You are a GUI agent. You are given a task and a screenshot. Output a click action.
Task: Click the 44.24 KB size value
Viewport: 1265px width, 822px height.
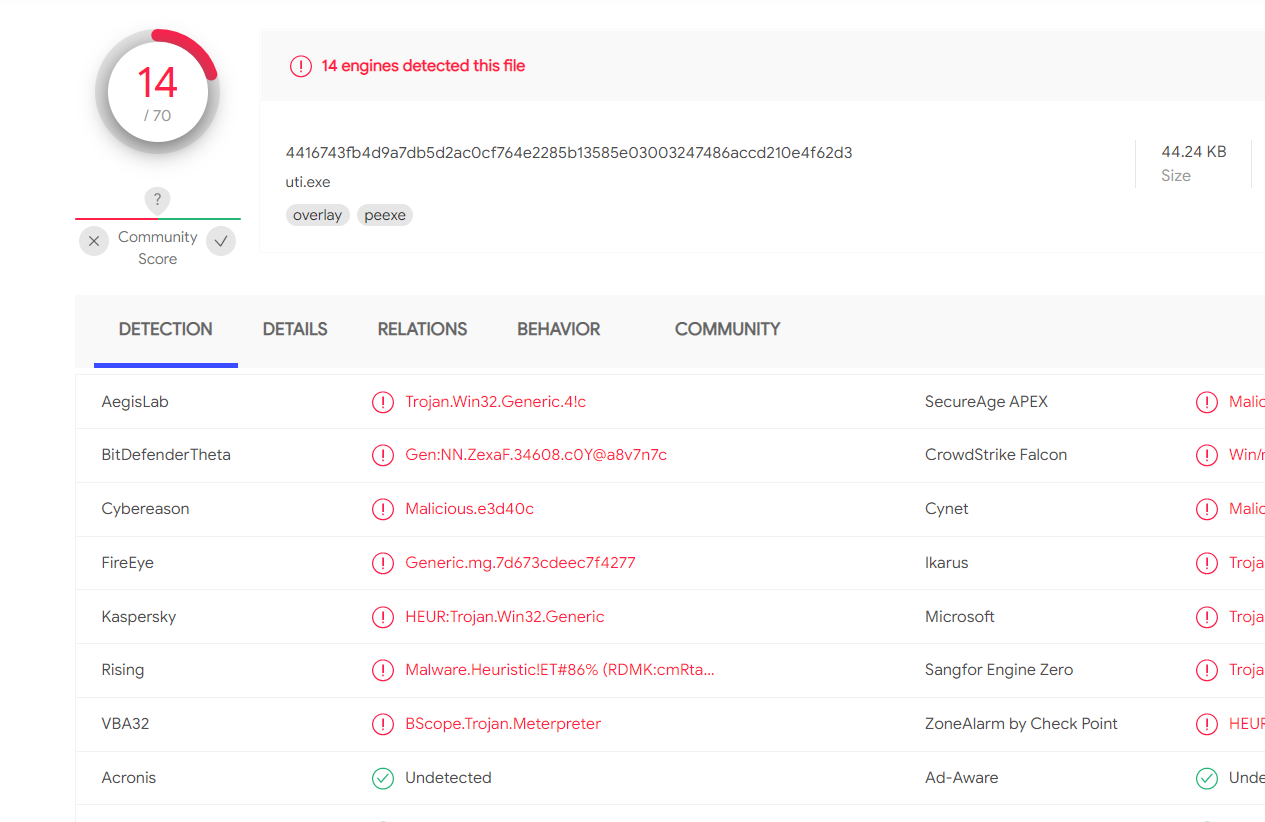tap(1194, 152)
